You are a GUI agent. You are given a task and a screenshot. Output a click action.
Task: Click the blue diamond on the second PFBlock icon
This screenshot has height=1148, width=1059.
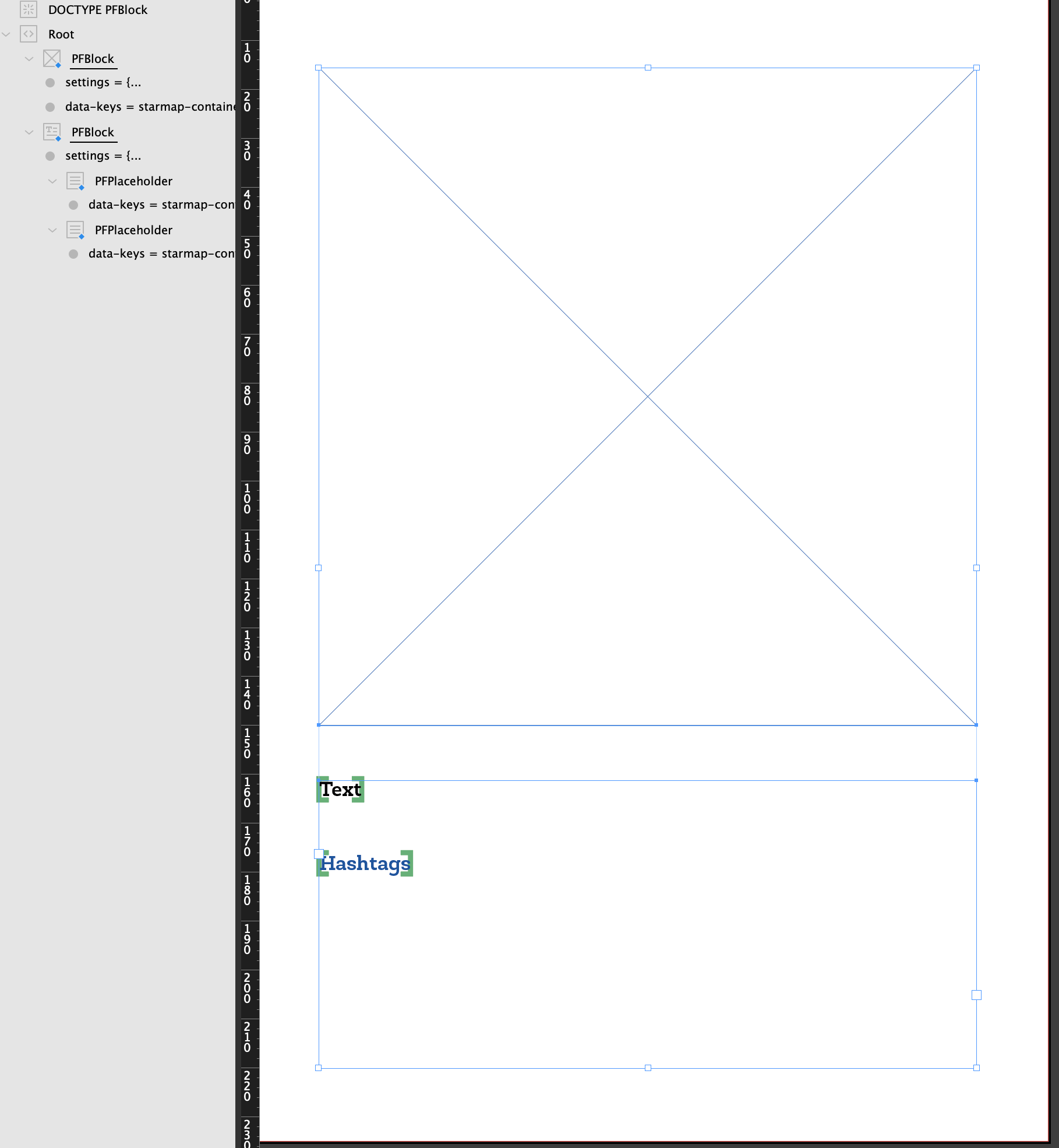[x=59, y=139]
